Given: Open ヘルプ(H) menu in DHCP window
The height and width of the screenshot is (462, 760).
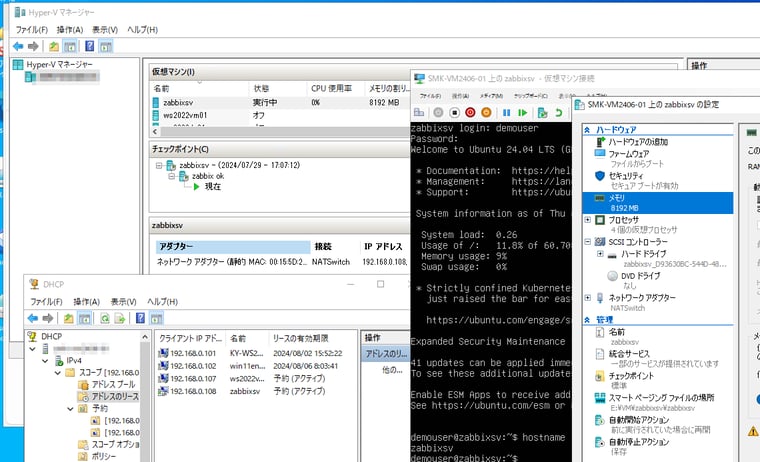Looking at the screenshot, I should (162, 302).
